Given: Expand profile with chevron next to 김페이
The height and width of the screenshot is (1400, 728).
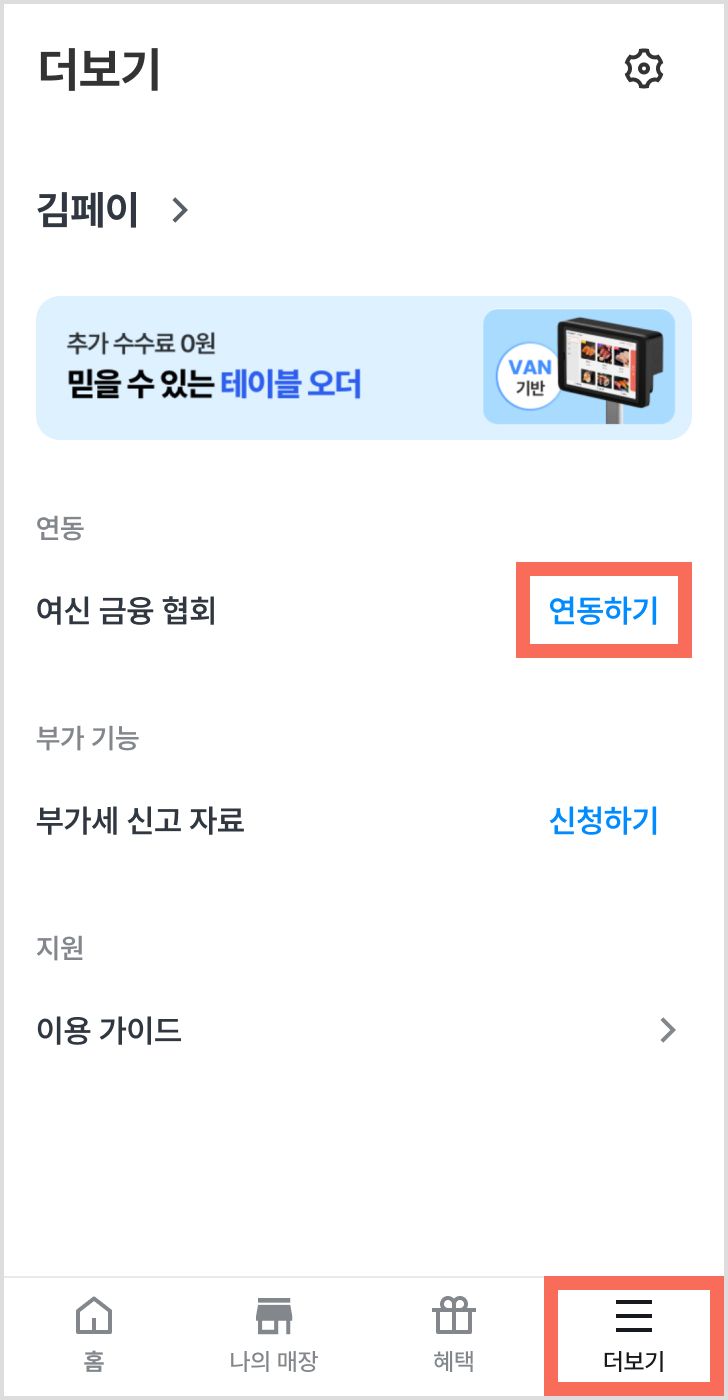Looking at the screenshot, I should 180,210.
